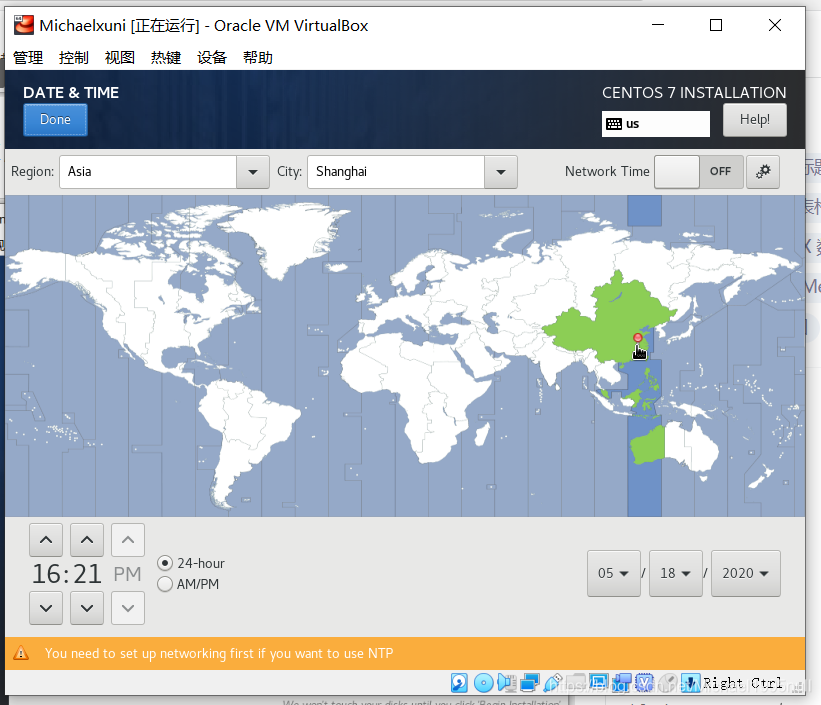Click the display settings status icon

(599, 682)
